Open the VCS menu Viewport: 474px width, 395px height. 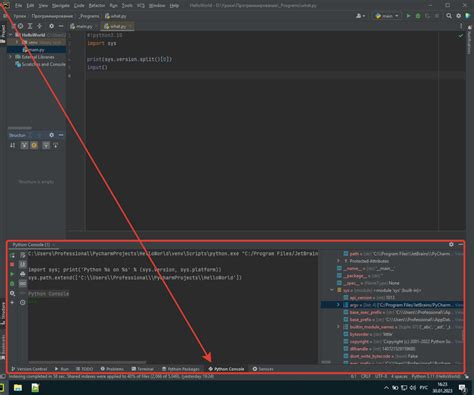(141, 6)
